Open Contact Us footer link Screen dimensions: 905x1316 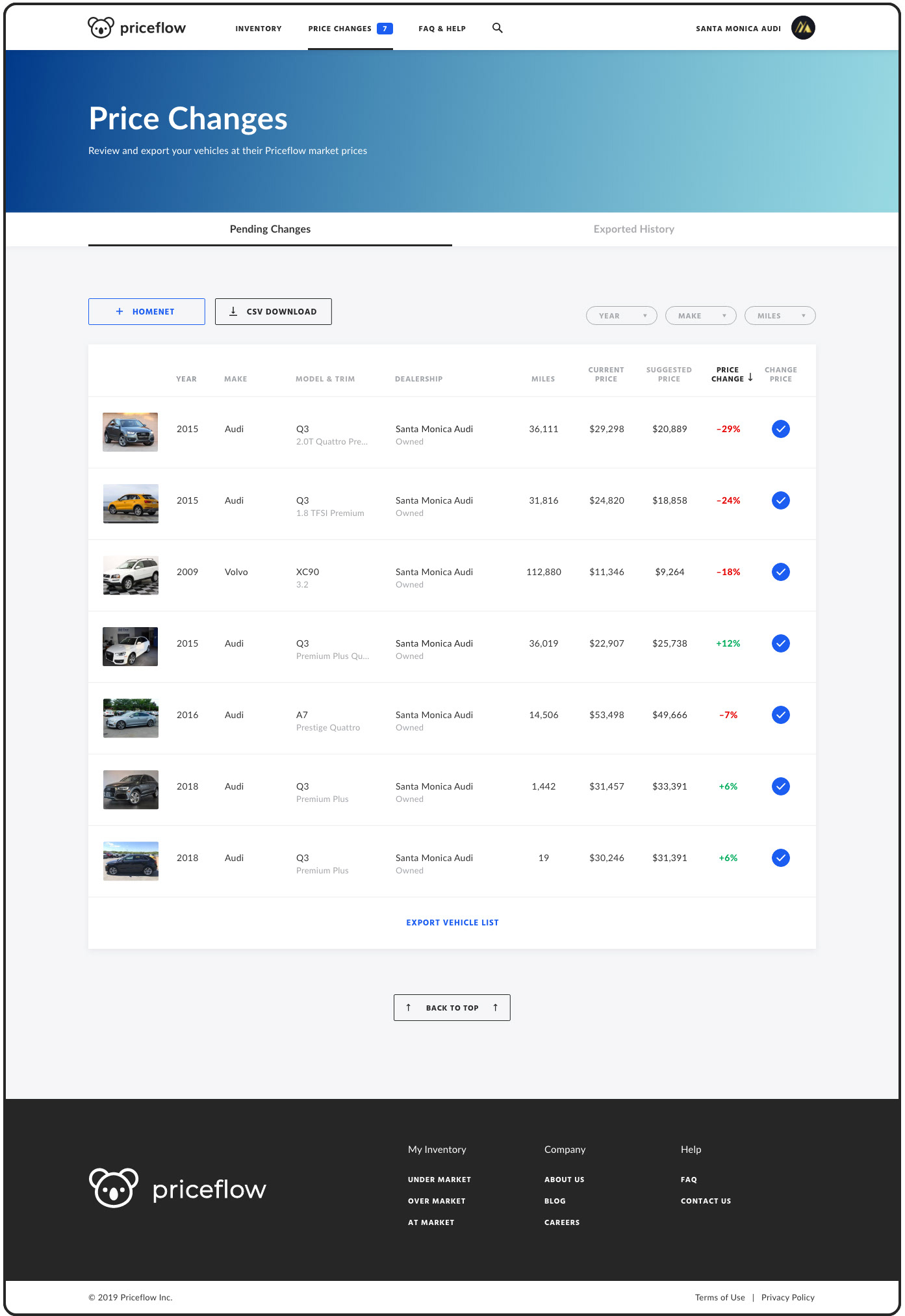click(x=706, y=1201)
